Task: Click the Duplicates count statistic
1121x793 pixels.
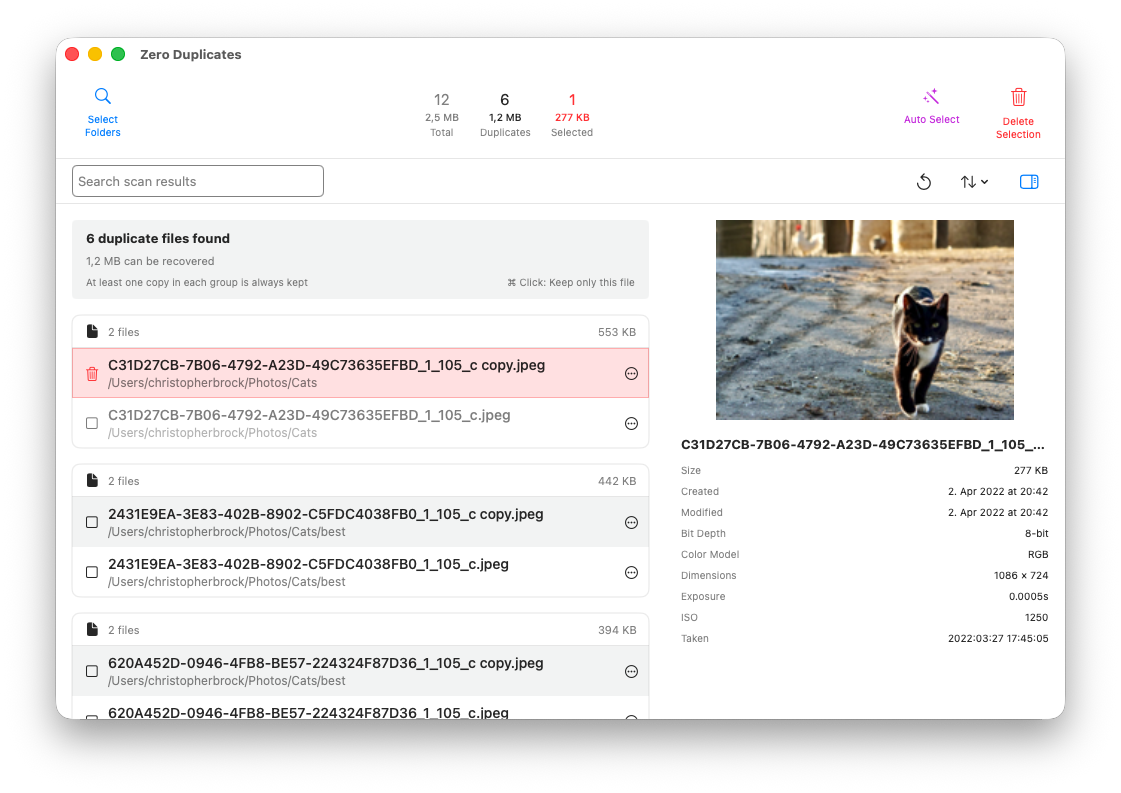Action: 505,115
